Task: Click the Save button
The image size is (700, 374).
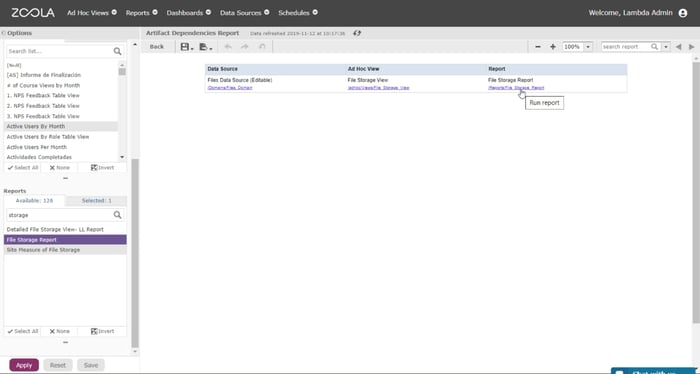Action: (x=91, y=365)
